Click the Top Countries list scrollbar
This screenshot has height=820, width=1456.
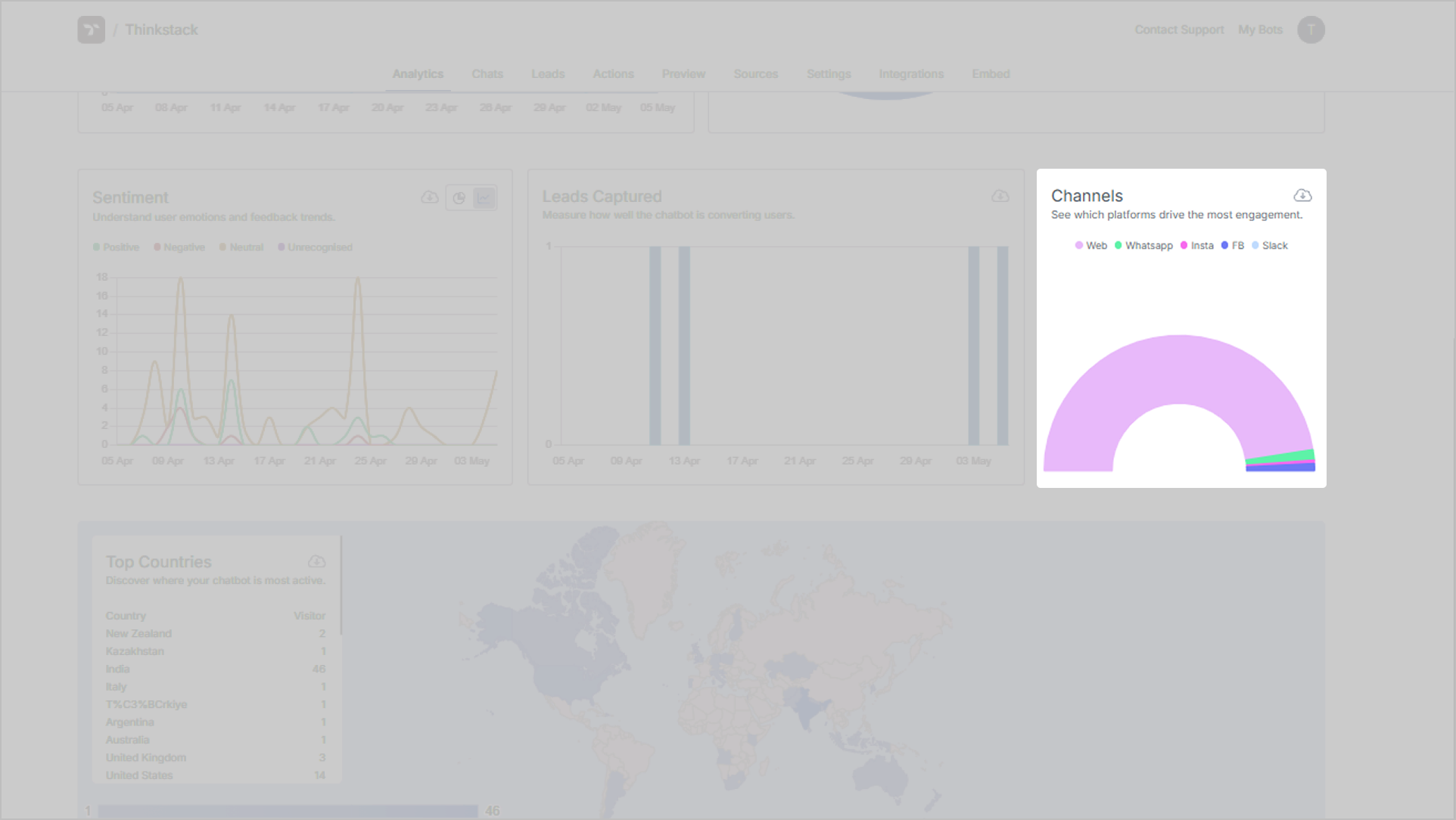pos(341,585)
